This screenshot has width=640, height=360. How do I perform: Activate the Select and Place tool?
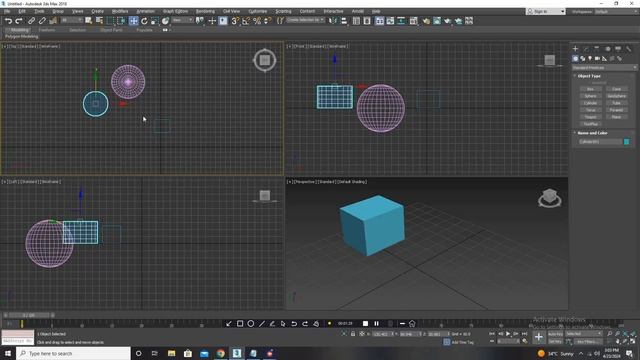165,21
